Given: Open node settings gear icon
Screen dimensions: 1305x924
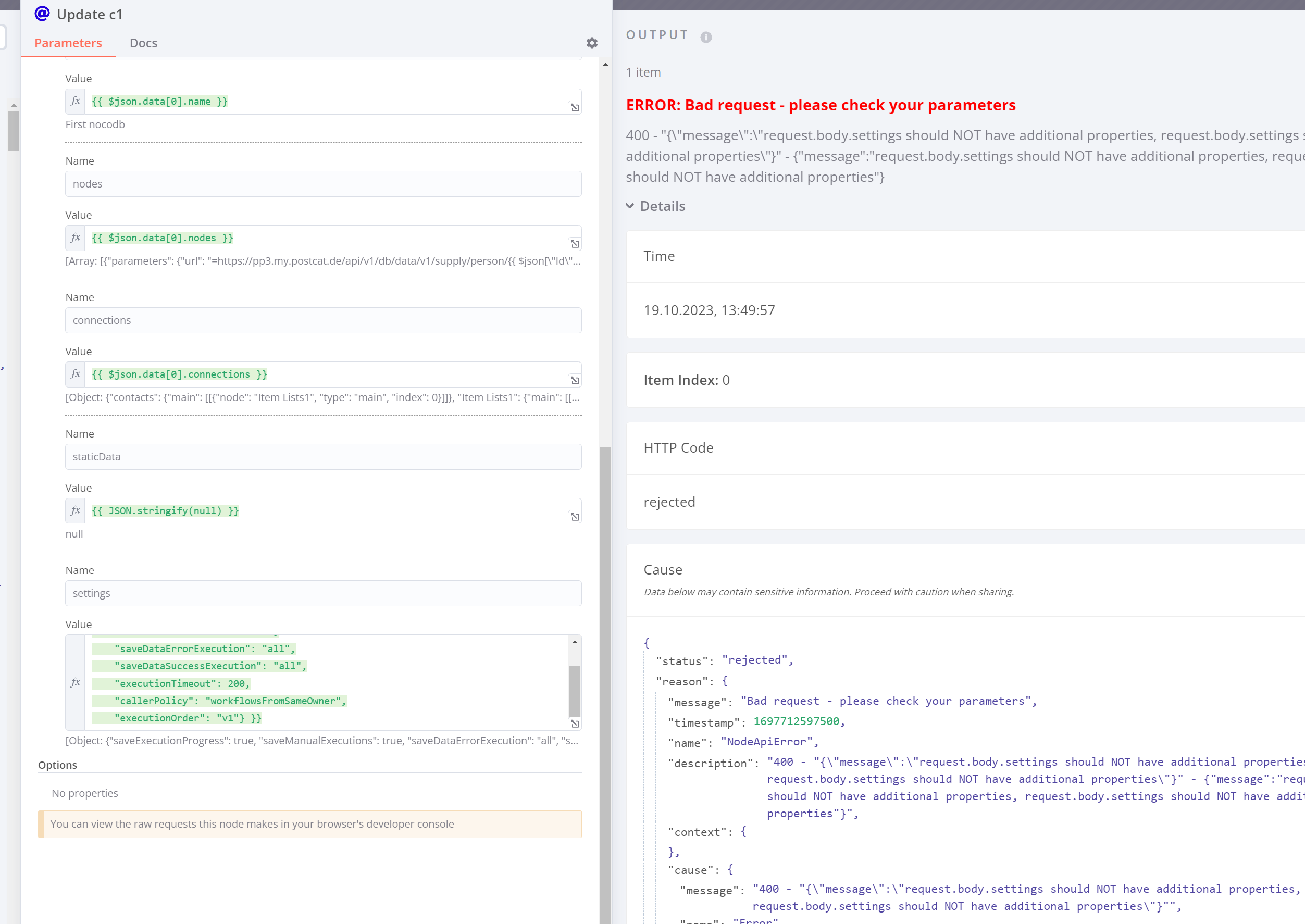Looking at the screenshot, I should [x=592, y=43].
